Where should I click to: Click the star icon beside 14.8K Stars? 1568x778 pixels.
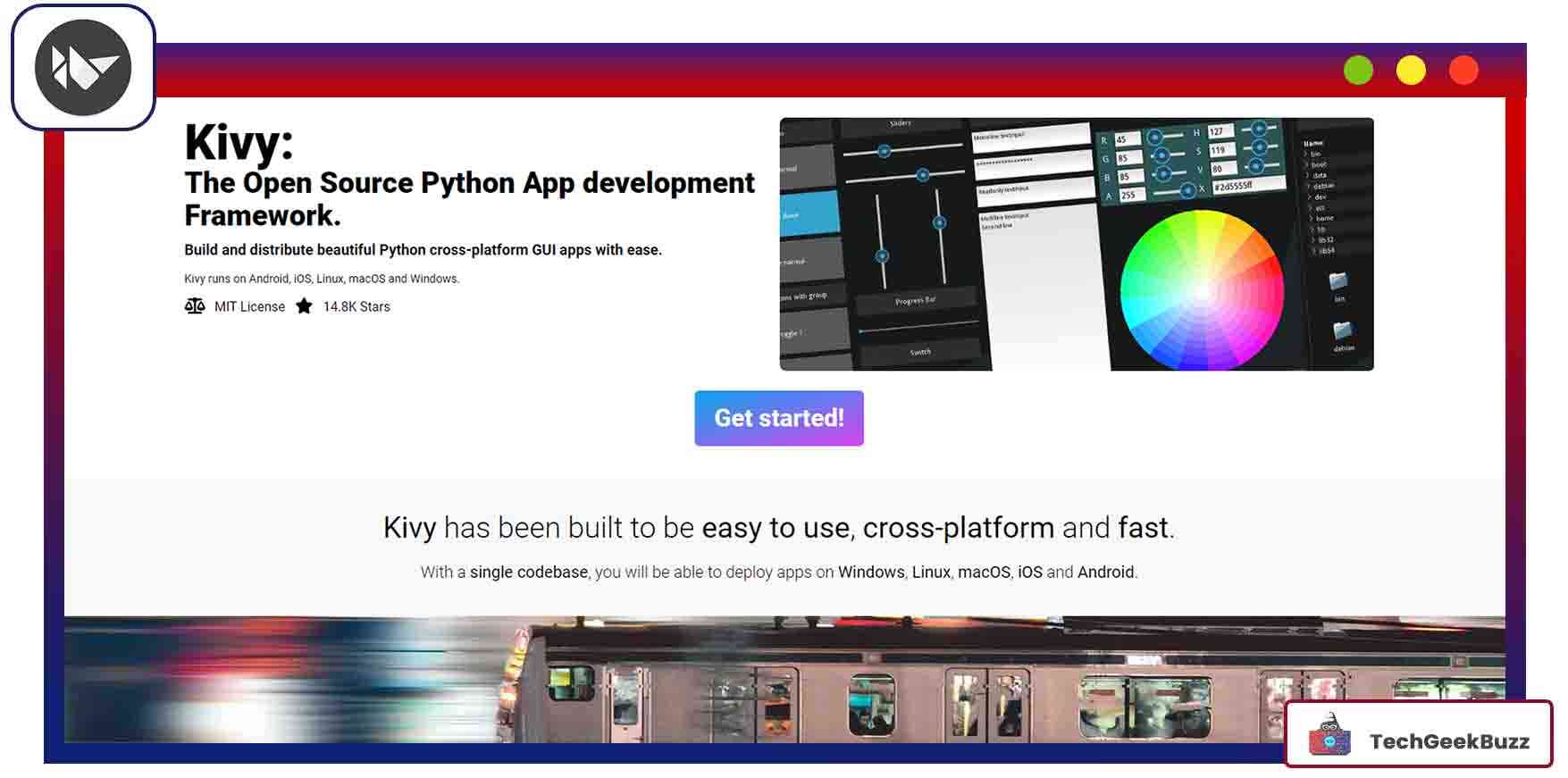click(x=304, y=306)
